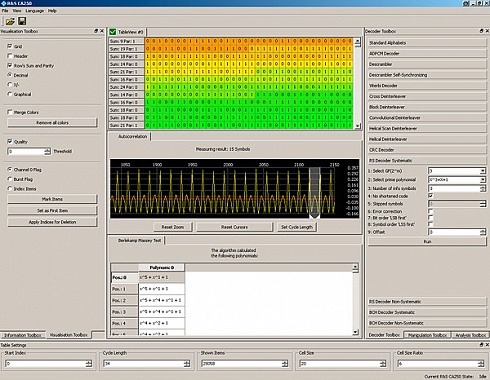Enable the Error correction checkbox
490x380 pixels.
431,211
